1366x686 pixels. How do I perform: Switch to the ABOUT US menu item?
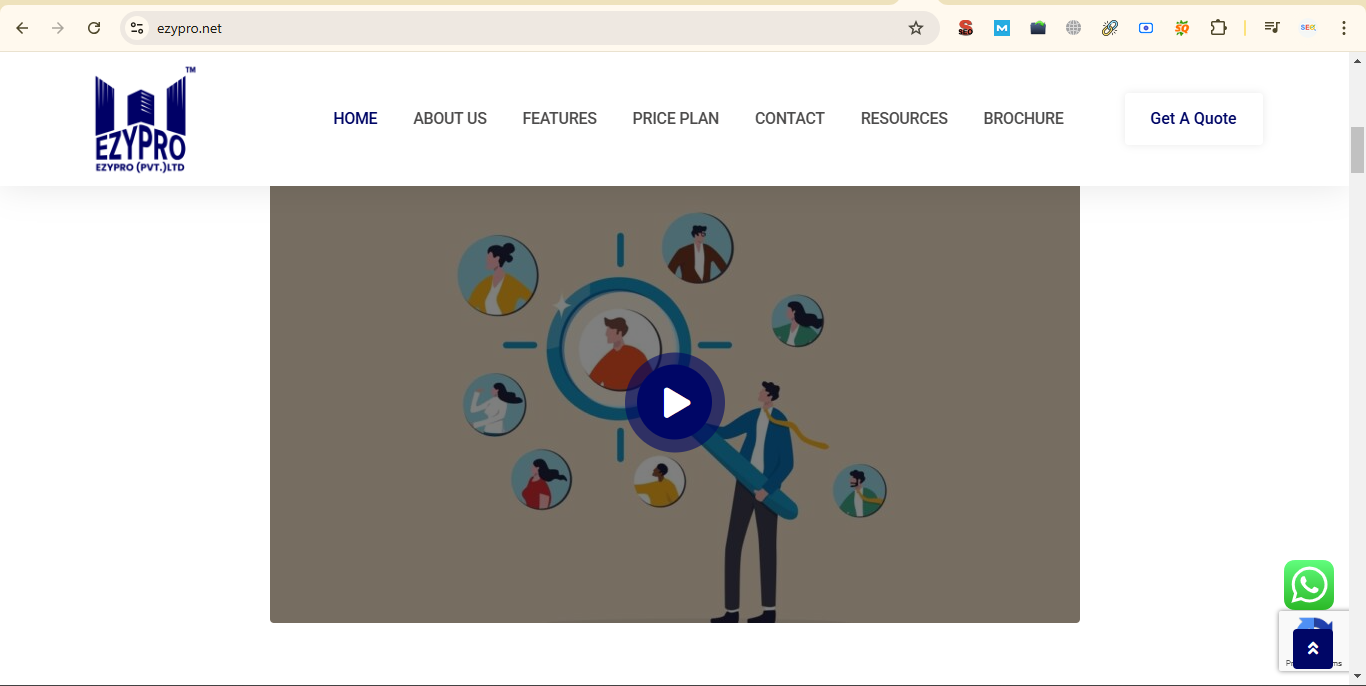pyautogui.click(x=449, y=118)
